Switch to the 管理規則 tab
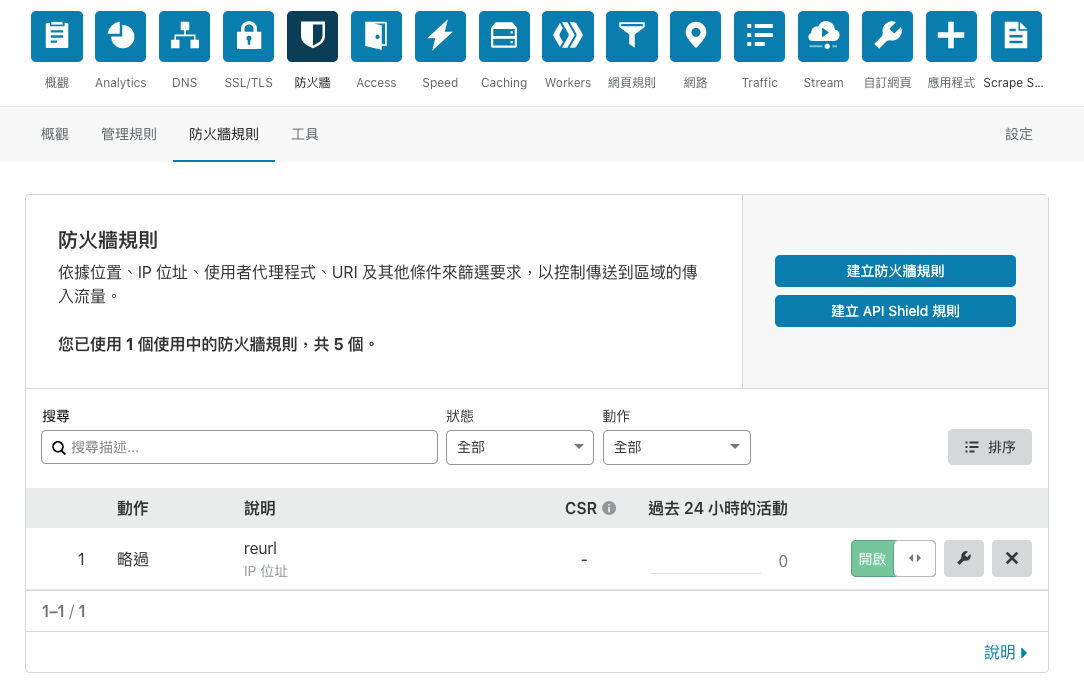 click(129, 134)
